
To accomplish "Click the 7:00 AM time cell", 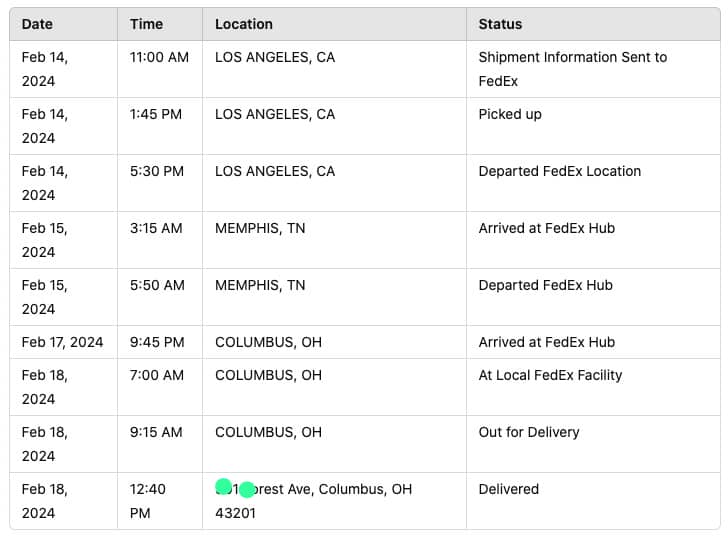I will click(157, 375).
